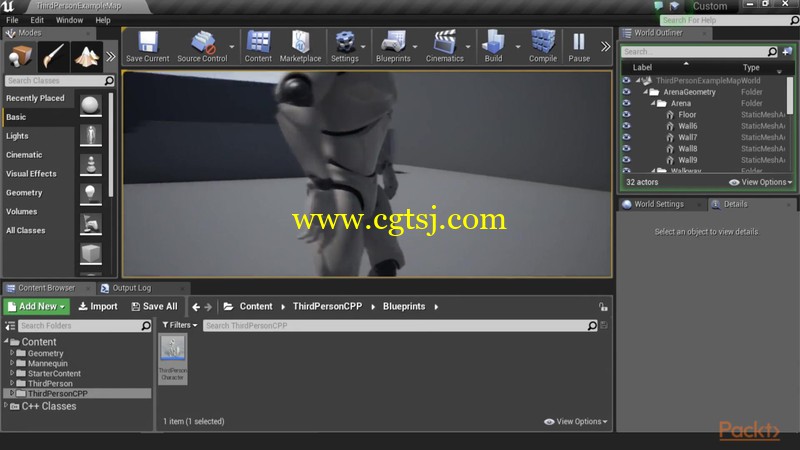Go forward in content browser history
Screen dimensions: 800x450
[x=208, y=307]
